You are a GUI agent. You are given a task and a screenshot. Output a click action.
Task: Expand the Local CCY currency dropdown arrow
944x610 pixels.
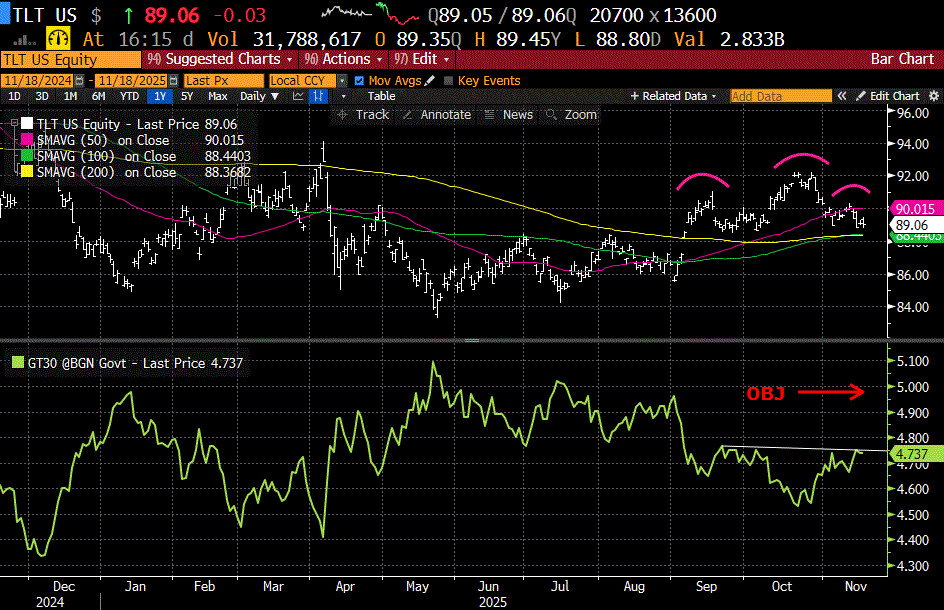tap(342, 81)
